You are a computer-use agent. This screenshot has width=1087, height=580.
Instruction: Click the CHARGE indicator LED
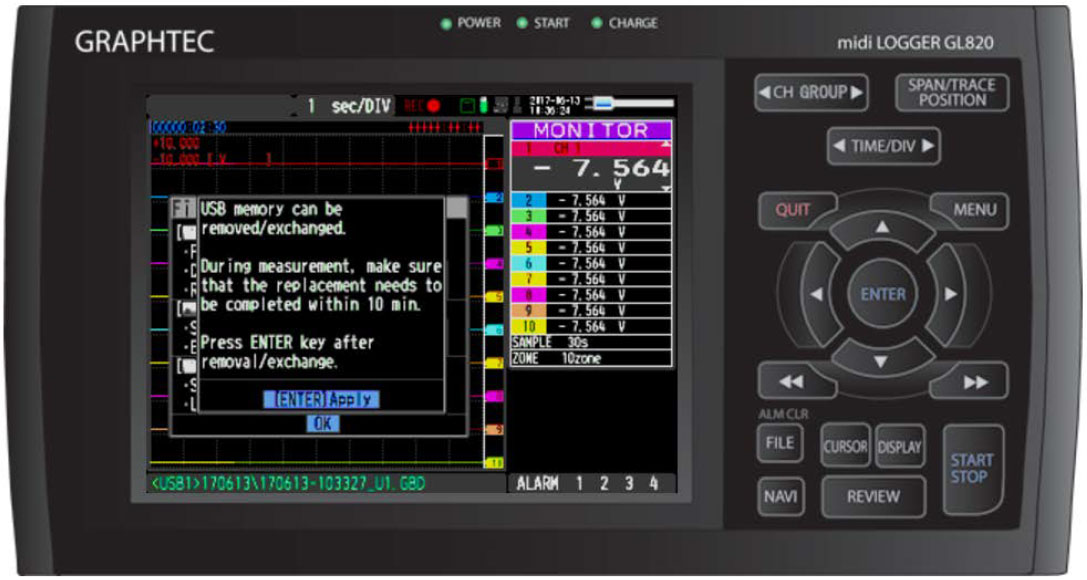click(x=597, y=24)
